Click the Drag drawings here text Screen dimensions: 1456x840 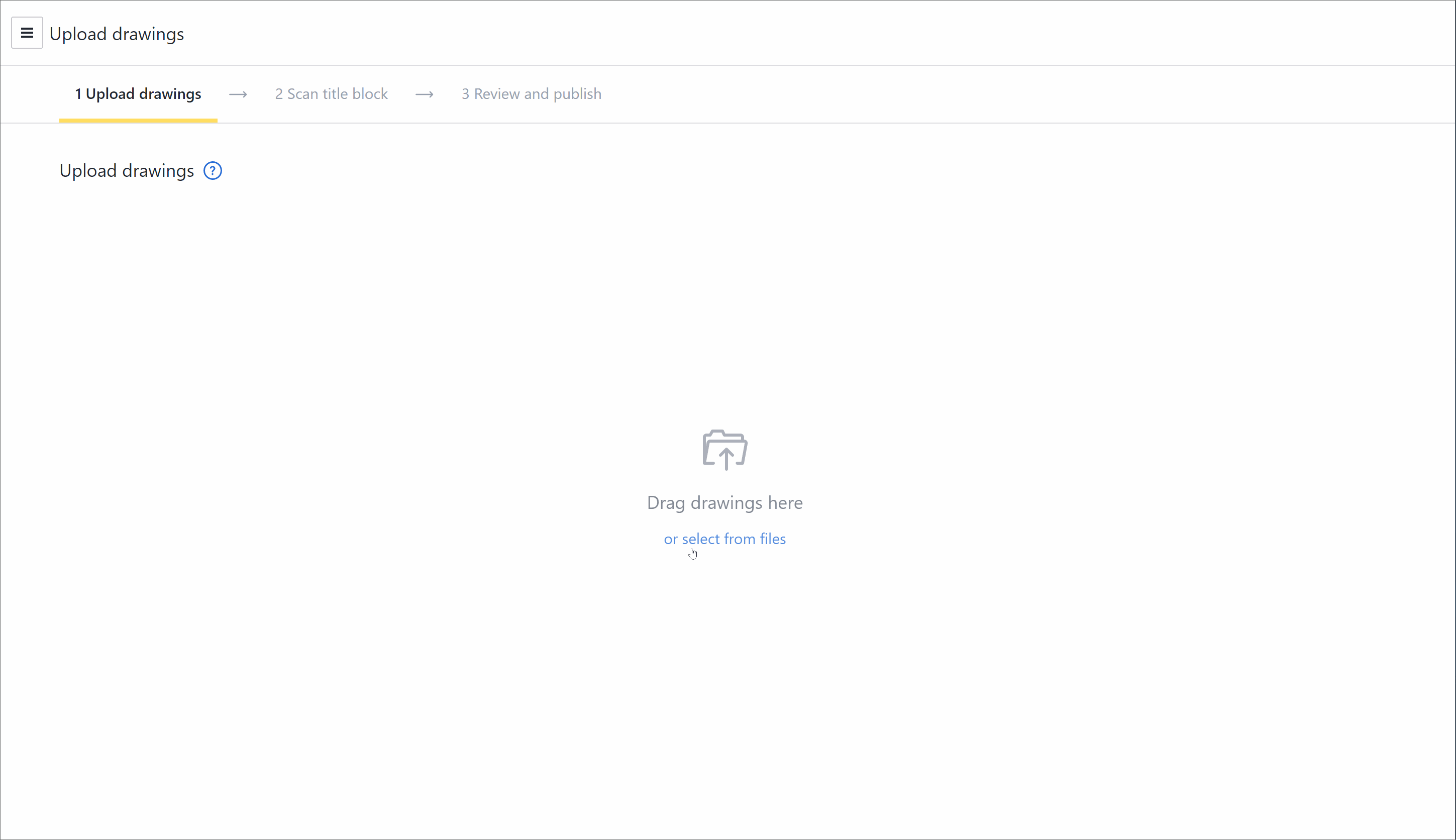(724, 502)
